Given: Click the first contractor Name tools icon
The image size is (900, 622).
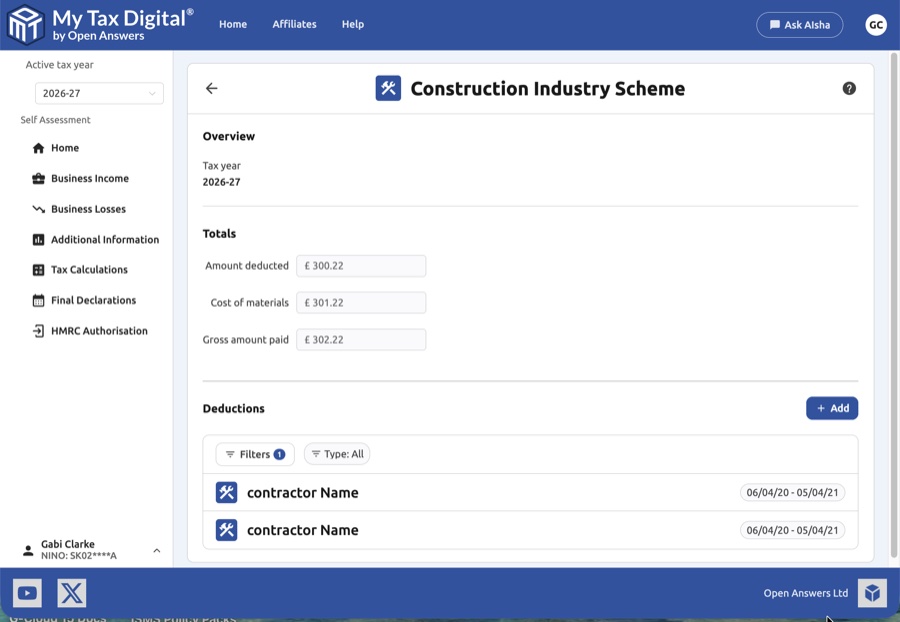Looking at the screenshot, I should coord(227,493).
